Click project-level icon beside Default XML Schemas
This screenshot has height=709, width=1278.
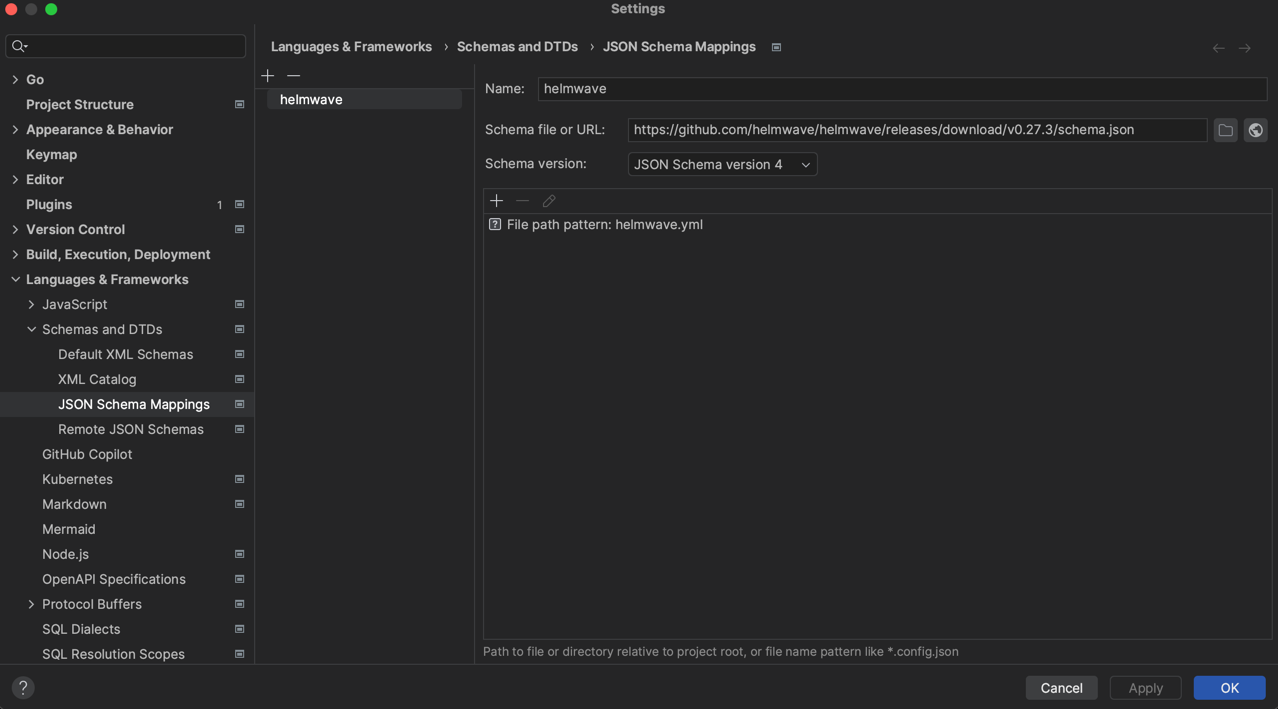[x=239, y=354]
